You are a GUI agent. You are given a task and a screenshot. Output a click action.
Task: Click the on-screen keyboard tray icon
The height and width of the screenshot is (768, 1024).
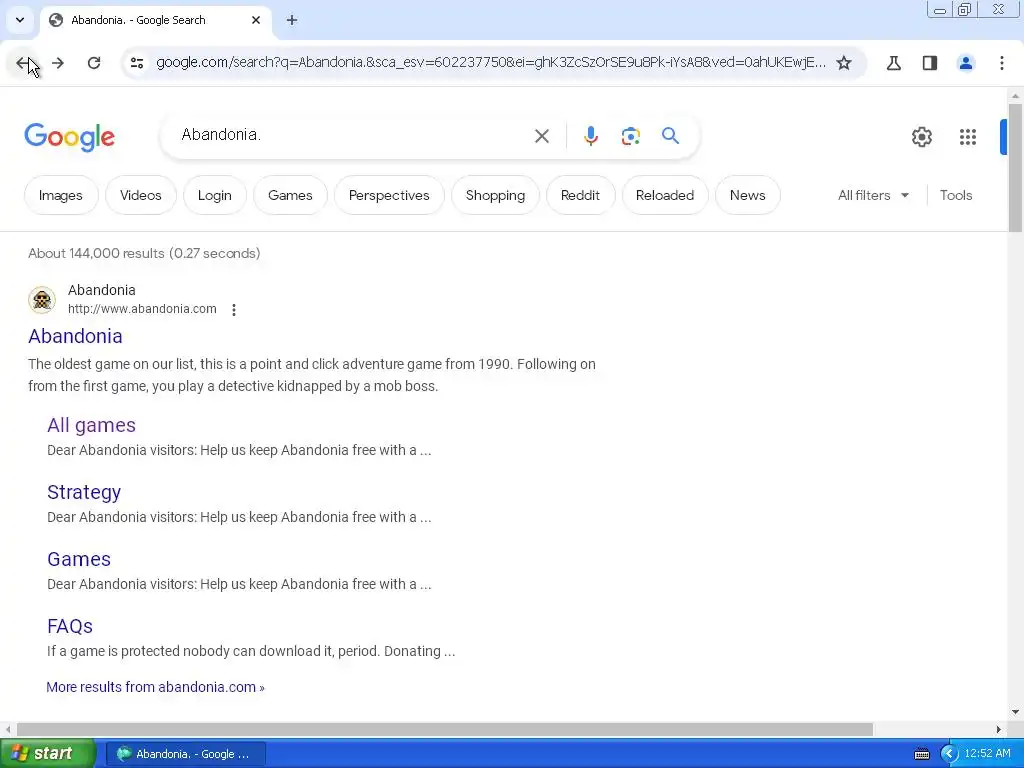point(921,754)
